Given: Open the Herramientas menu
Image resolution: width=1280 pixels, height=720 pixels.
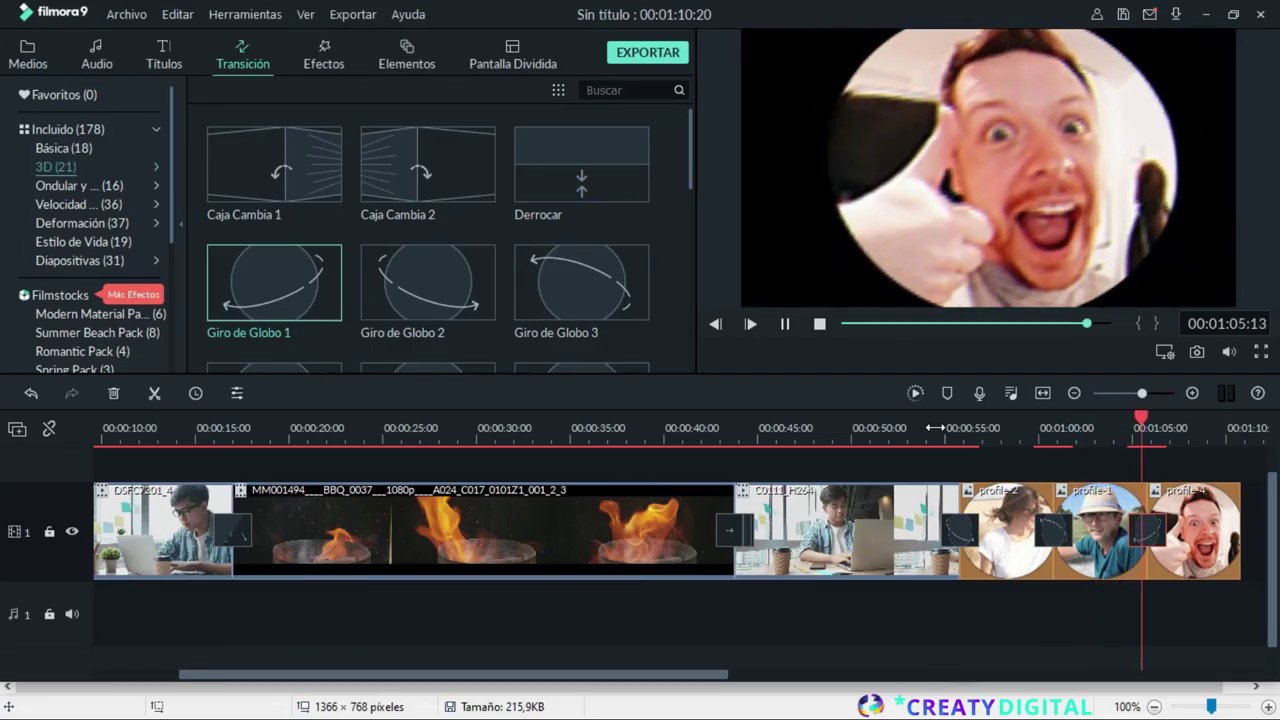Looking at the screenshot, I should (245, 14).
